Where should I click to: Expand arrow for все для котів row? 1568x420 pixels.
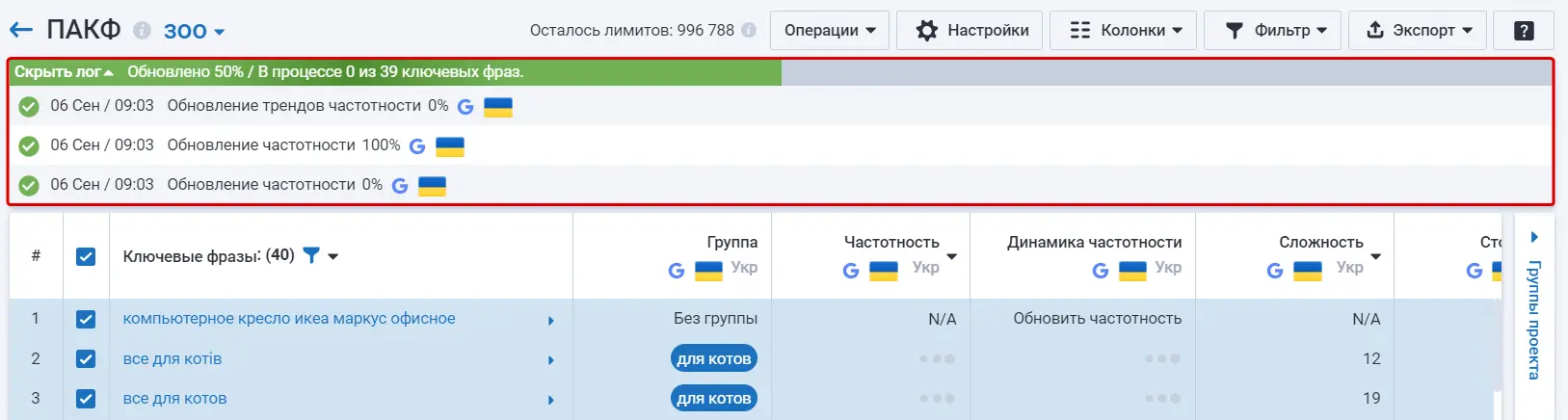point(551,360)
